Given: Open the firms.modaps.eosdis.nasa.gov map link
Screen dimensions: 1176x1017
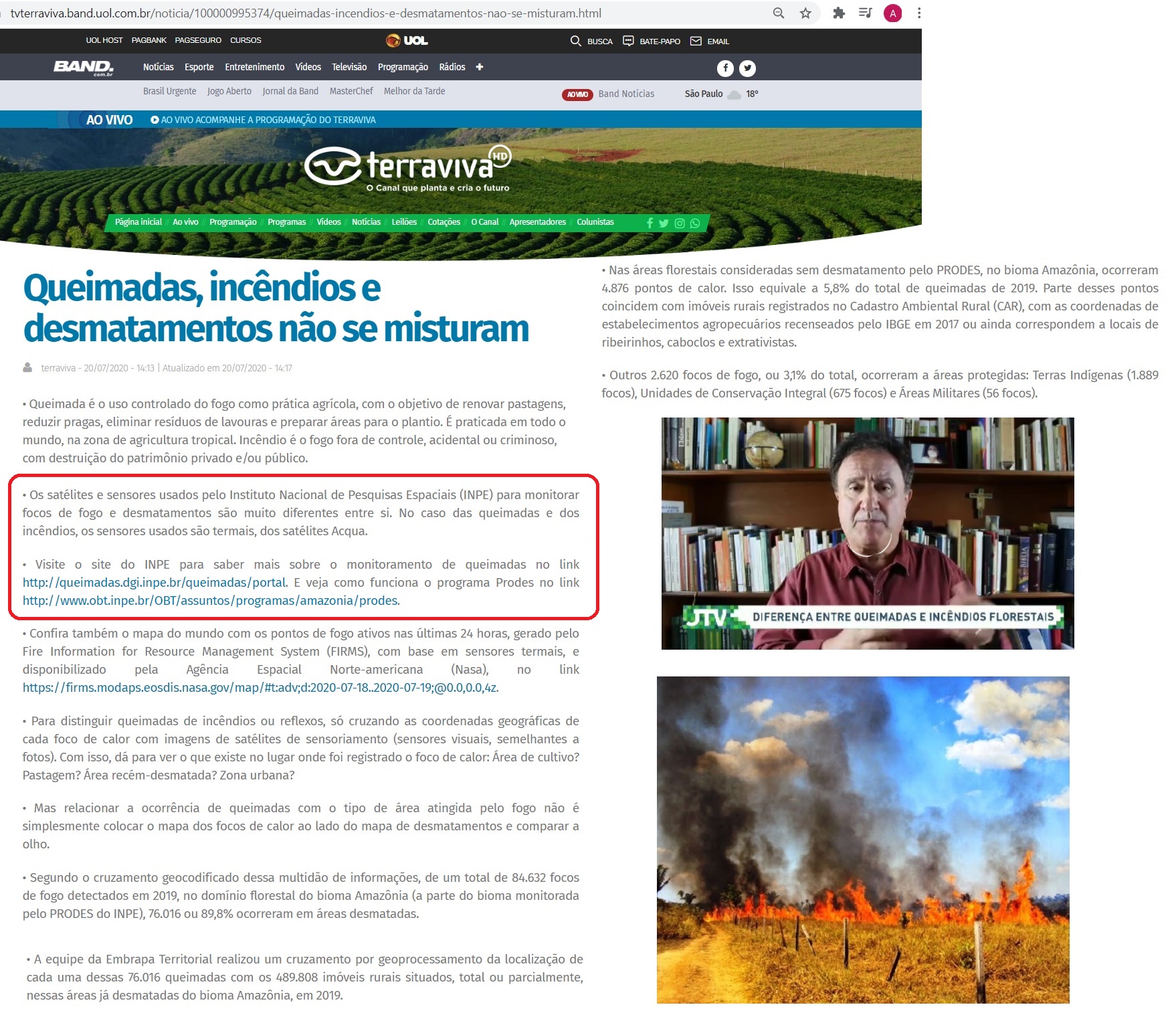Looking at the screenshot, I should [261, 688].
